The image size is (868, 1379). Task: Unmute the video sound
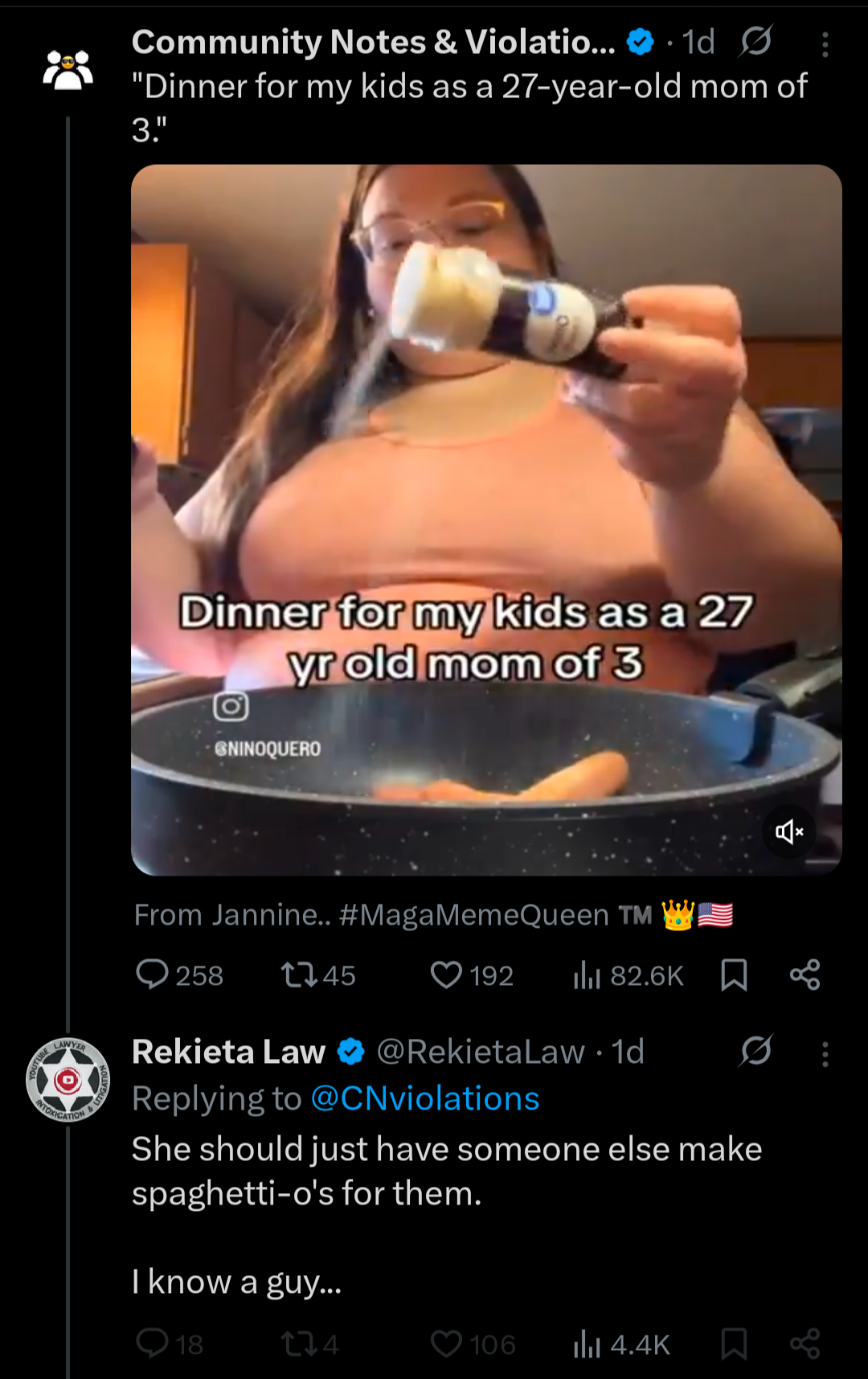click(x=789, y=831)
